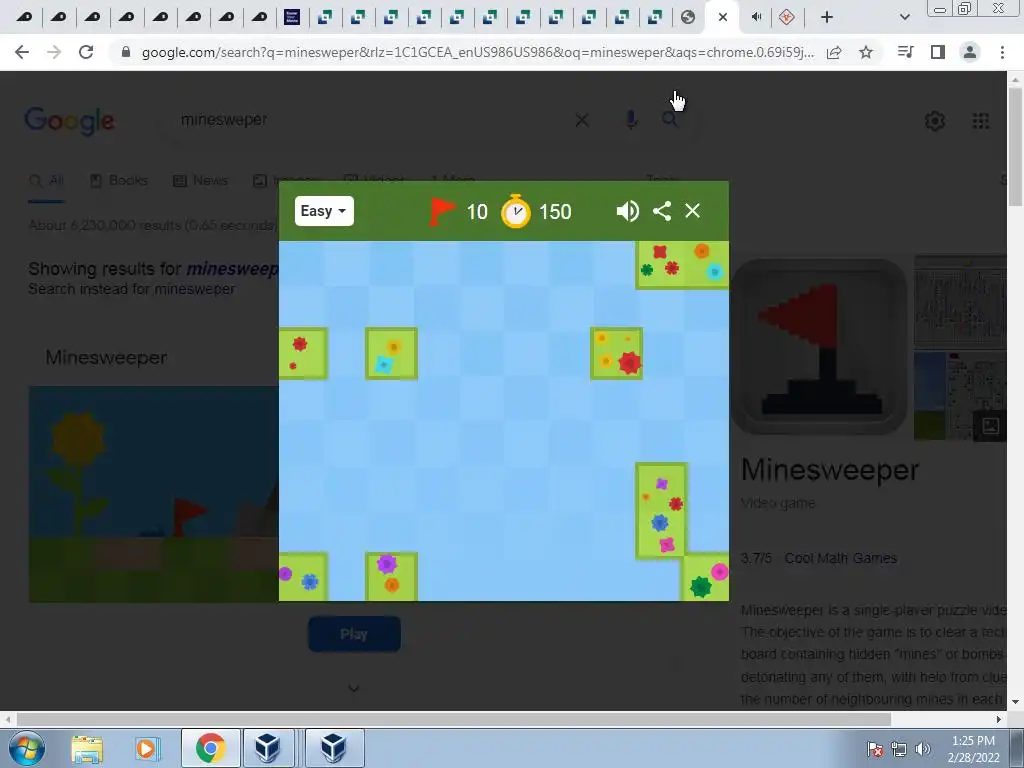Adjust system volume from tray speaker
Image resolution: width=1024 pixels, height=768 pixels.
point(923,749)
